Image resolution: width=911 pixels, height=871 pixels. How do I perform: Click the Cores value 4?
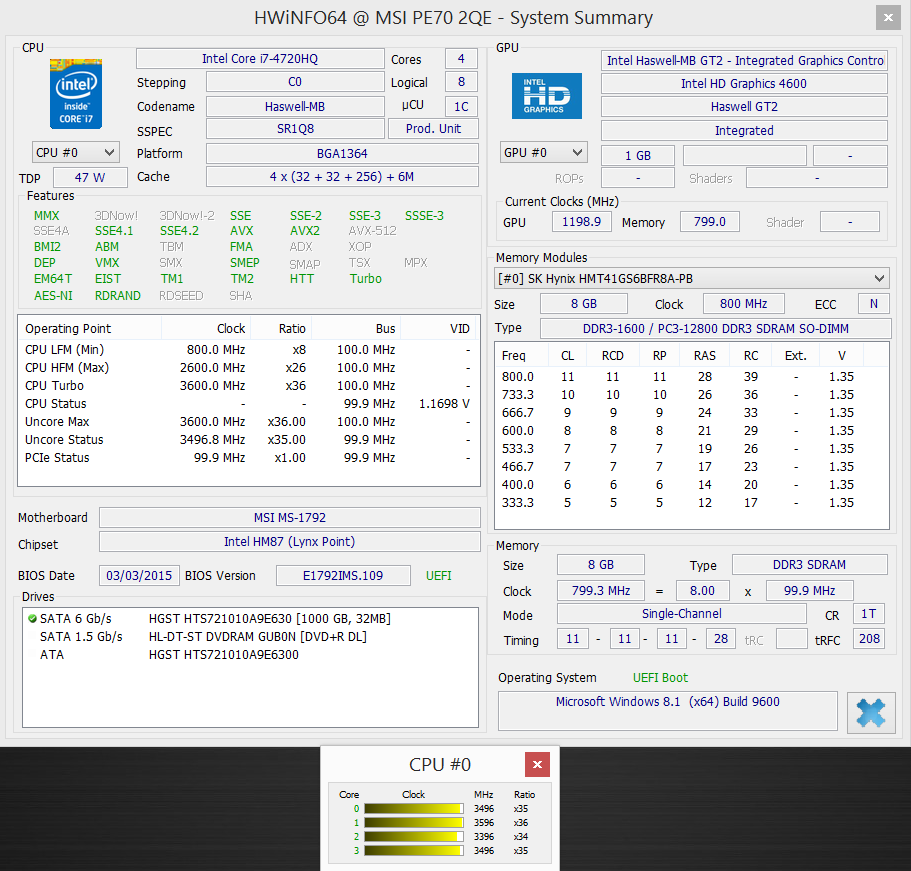(x=461, y=59)
